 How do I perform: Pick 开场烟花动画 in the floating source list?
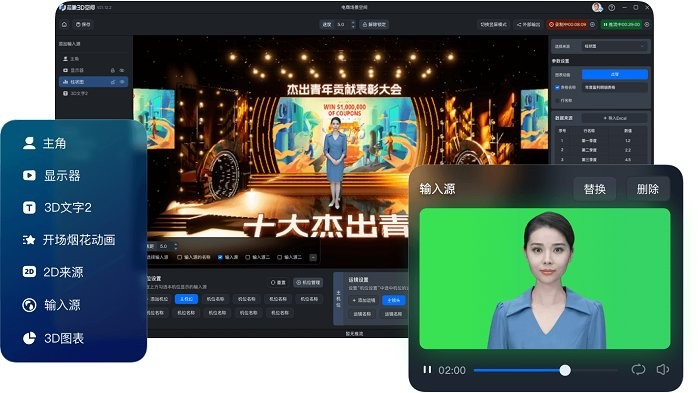pos(69,240)
